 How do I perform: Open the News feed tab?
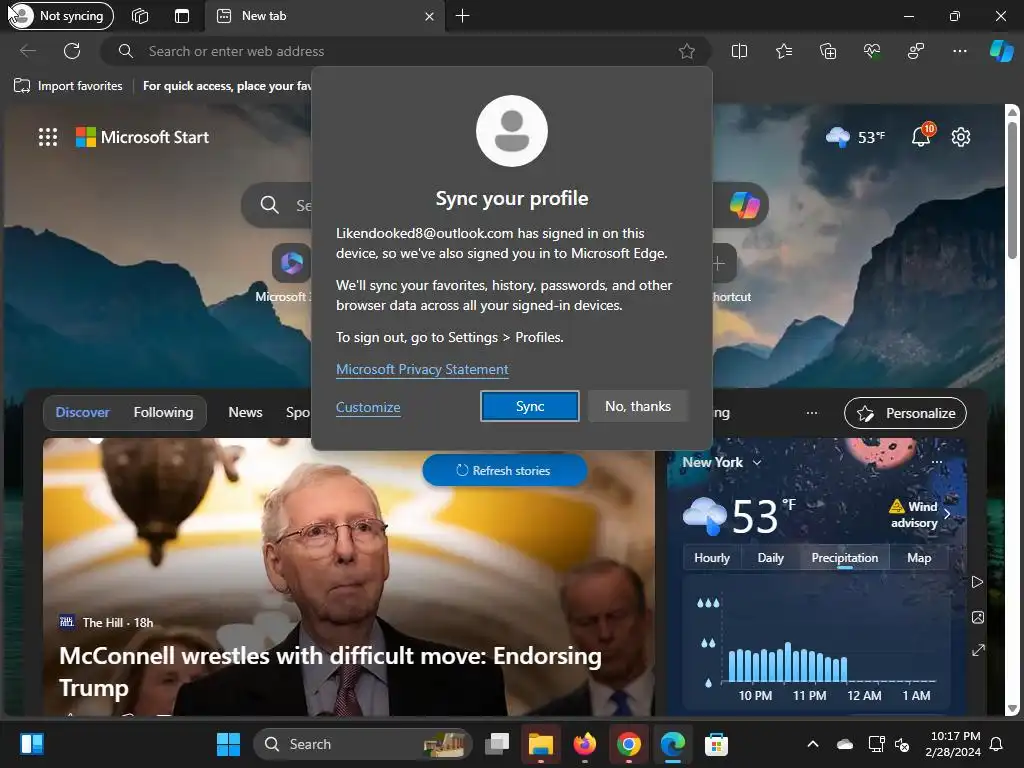[x=245, y=412]
